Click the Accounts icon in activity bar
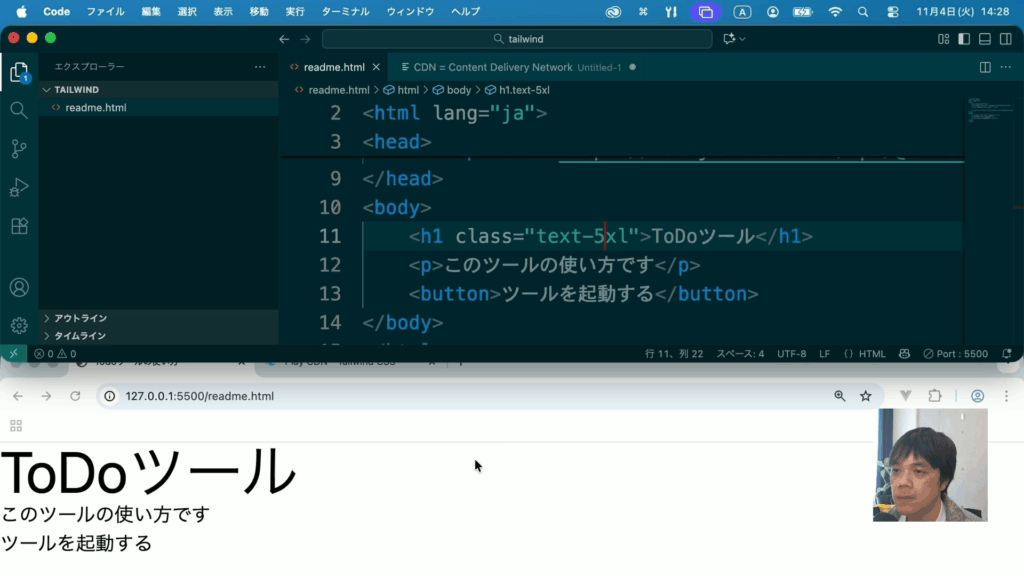 [18, 287]
